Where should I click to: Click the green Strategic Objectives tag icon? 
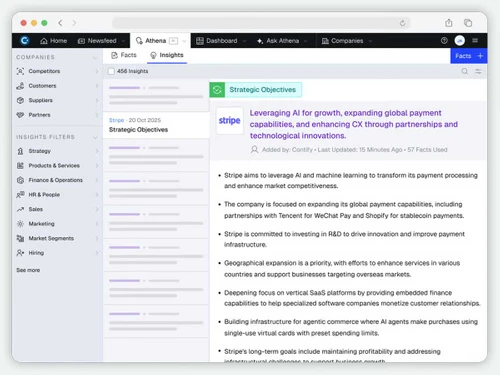(x=217, y=90)
